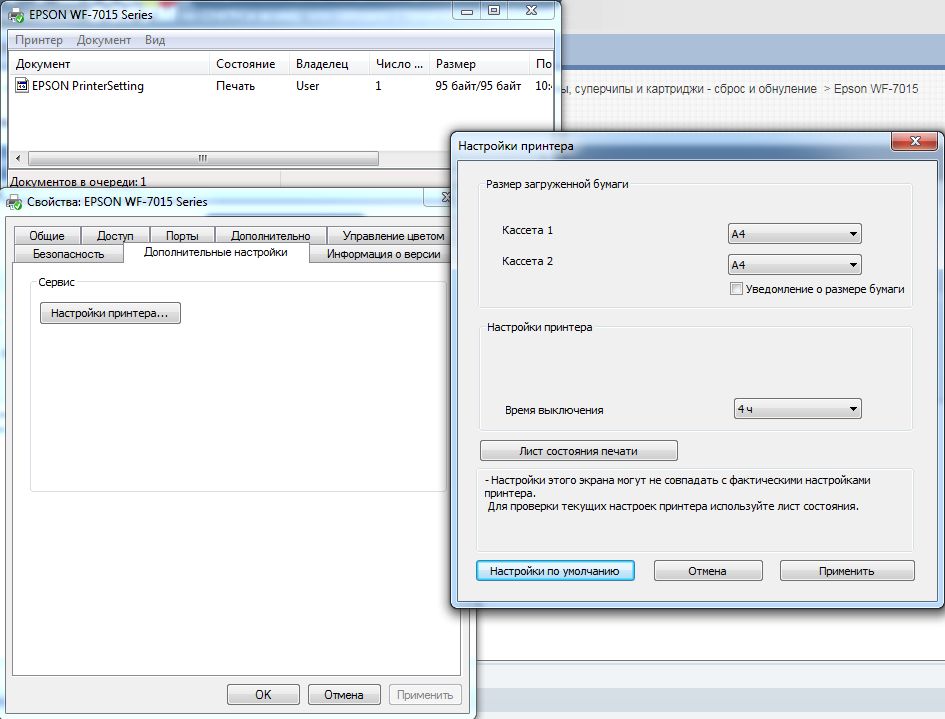Click the greyed Применить button in the Свойства window
Screen dimensions: 945x719
coord(425,694)
